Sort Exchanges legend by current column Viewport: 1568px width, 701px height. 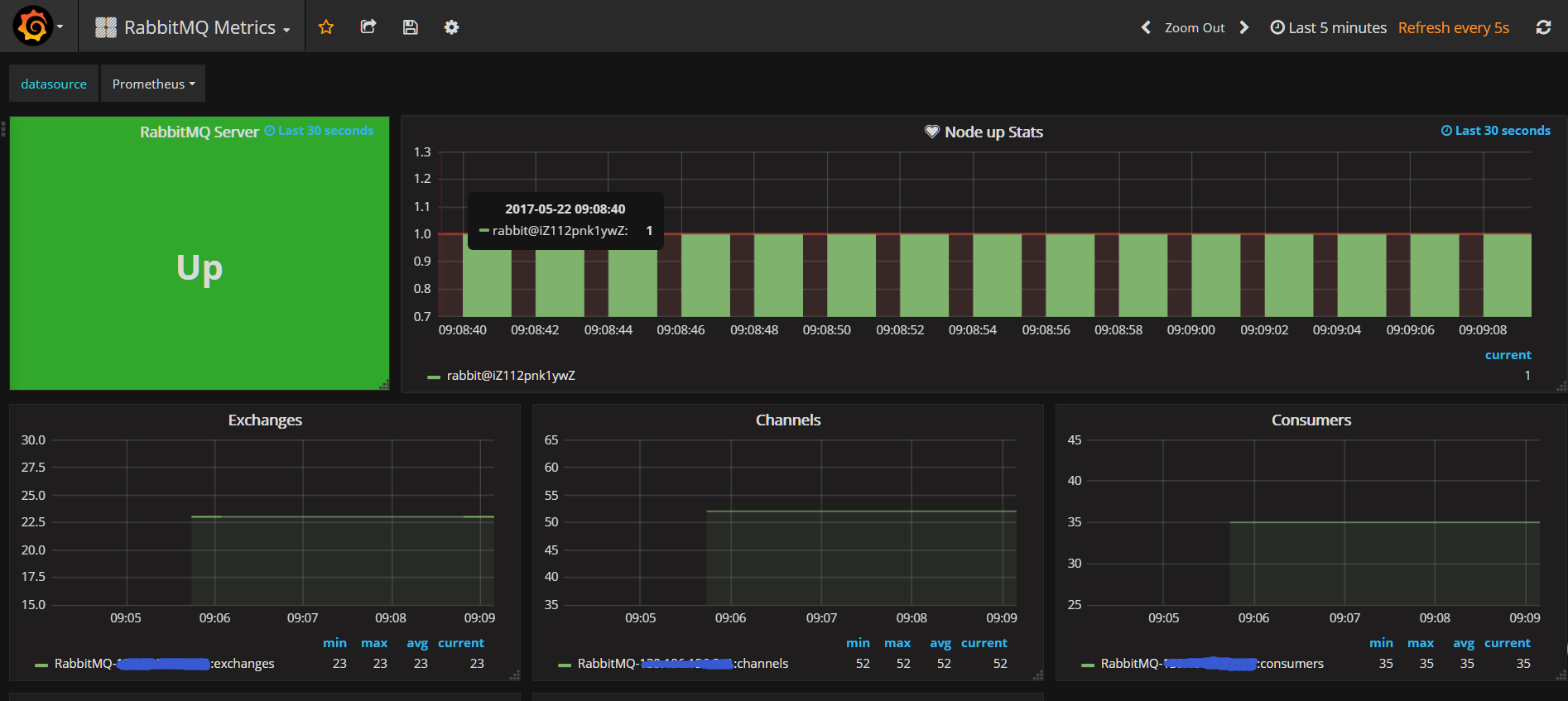[x=461, y=643]
